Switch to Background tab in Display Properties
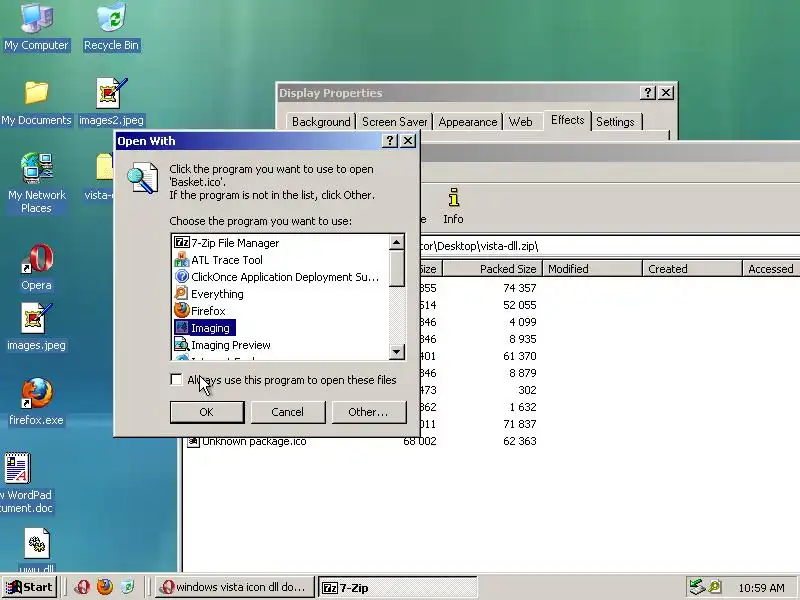800x600 pixels. click(x=321, y=122)
